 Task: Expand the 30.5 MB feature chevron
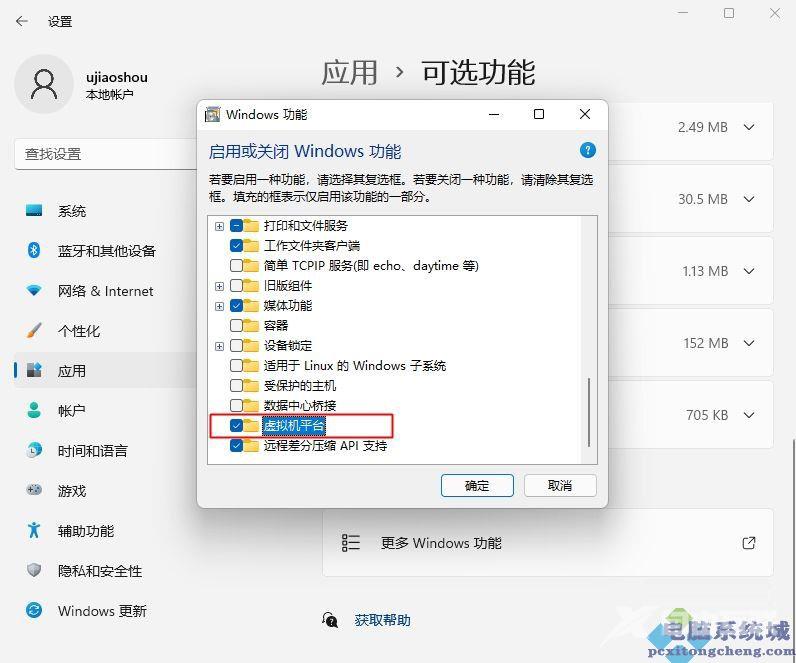click(x=749, y=199)
